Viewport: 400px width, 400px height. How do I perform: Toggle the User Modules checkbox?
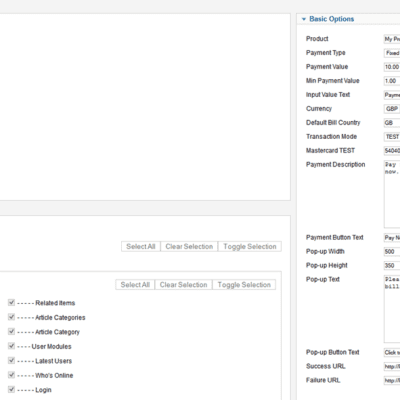tap(11, 346)
